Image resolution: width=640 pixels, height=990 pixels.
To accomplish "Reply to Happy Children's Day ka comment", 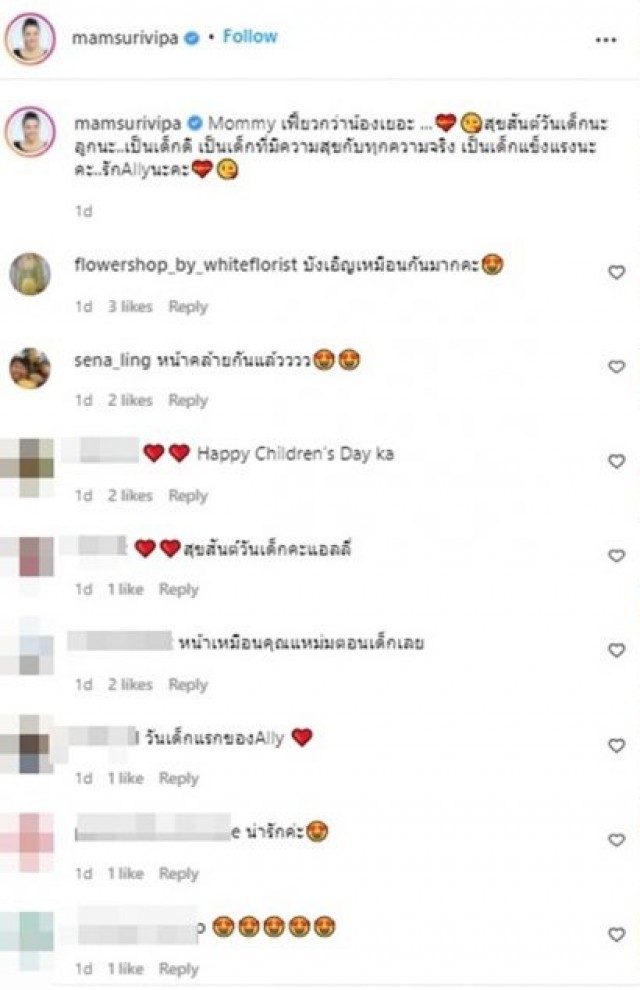I will click(188, 496).
